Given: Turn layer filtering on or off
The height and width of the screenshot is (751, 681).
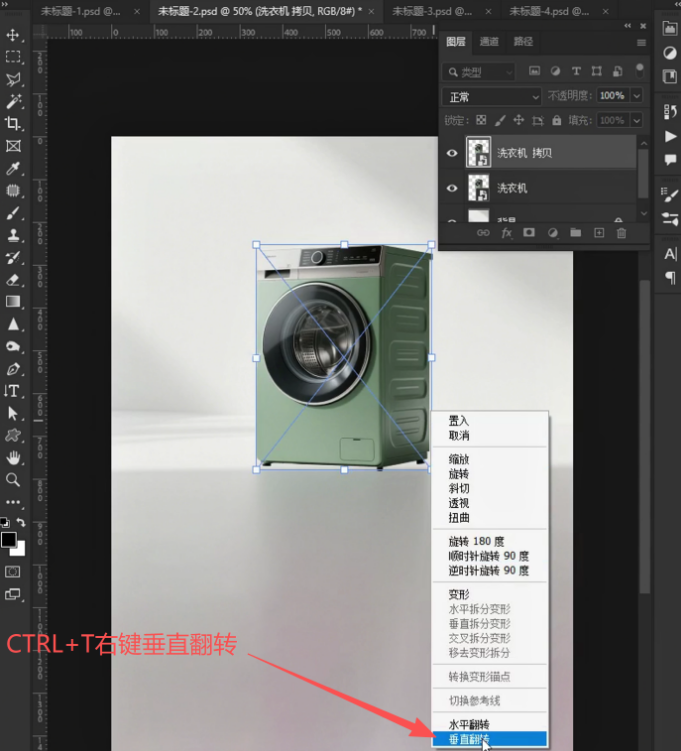Looking at the screenshot, I should pyautogui.click(x=639, y=71).
